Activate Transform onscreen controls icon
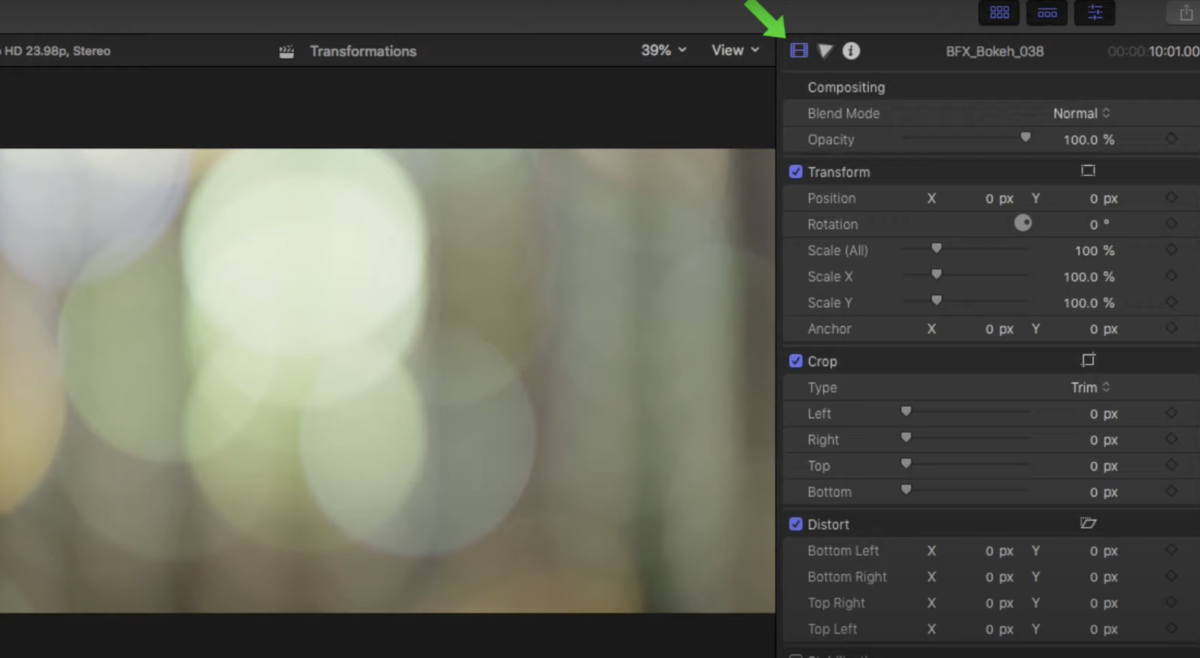 pyautogui.click(x=1088, y=171)
